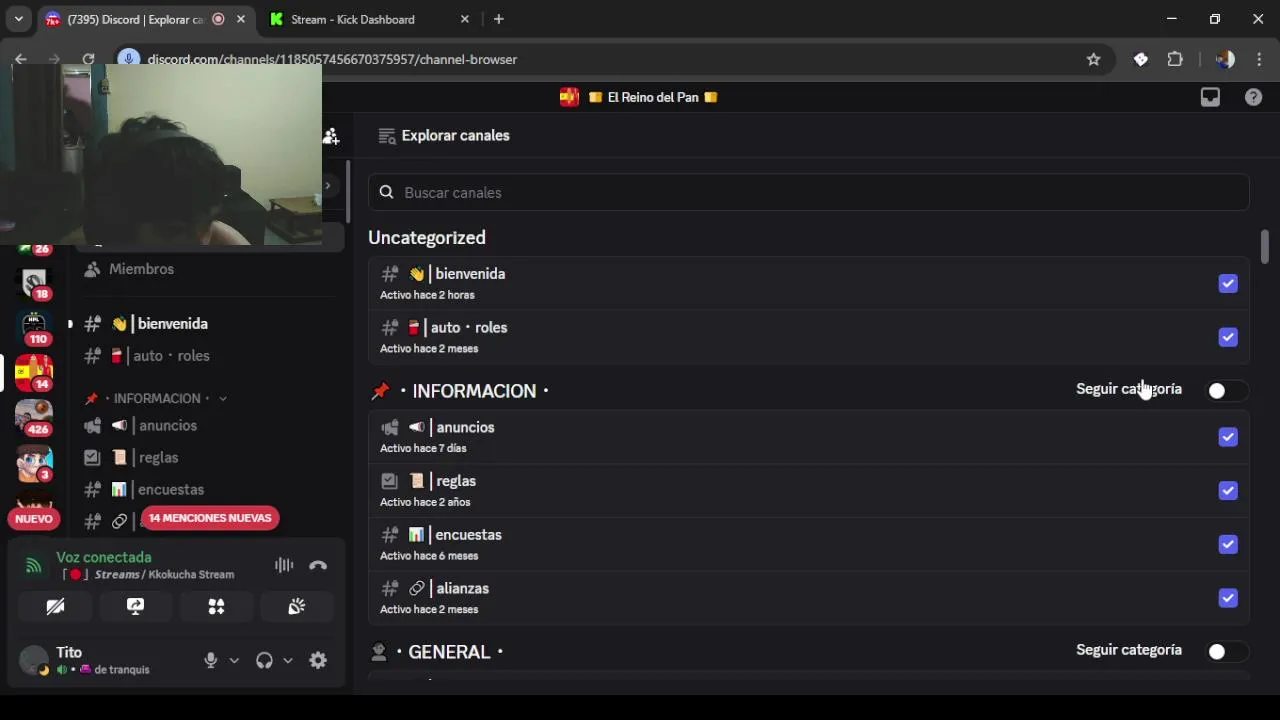This screenshot has width=1280, height=720.
Task: Open server with 110 badge
Action: [34, 327]
